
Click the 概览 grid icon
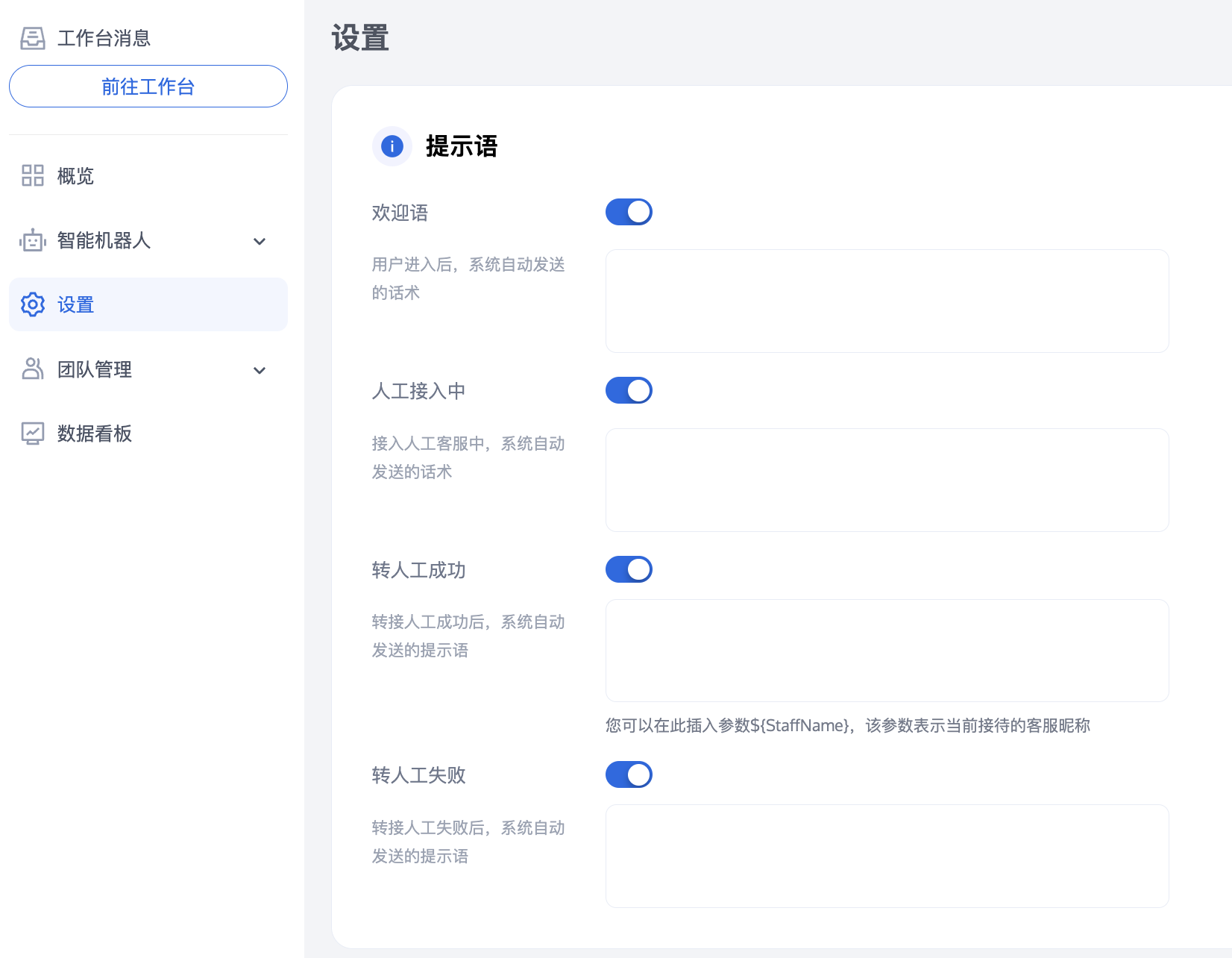click(x=33, y=176)
